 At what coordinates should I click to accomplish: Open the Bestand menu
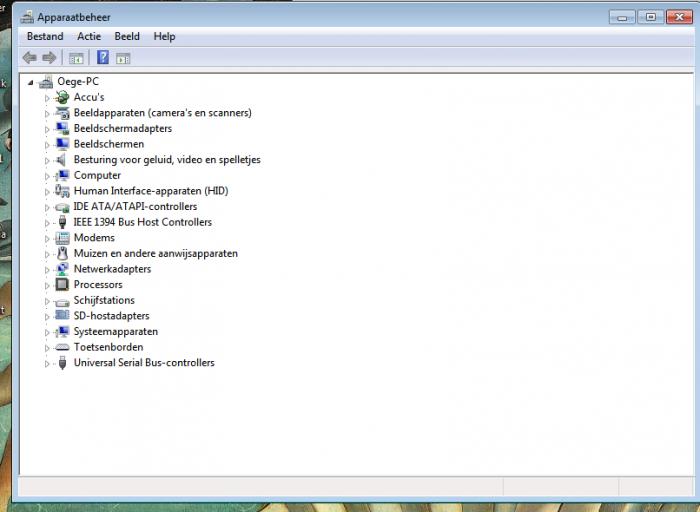(x=45, y=37)
